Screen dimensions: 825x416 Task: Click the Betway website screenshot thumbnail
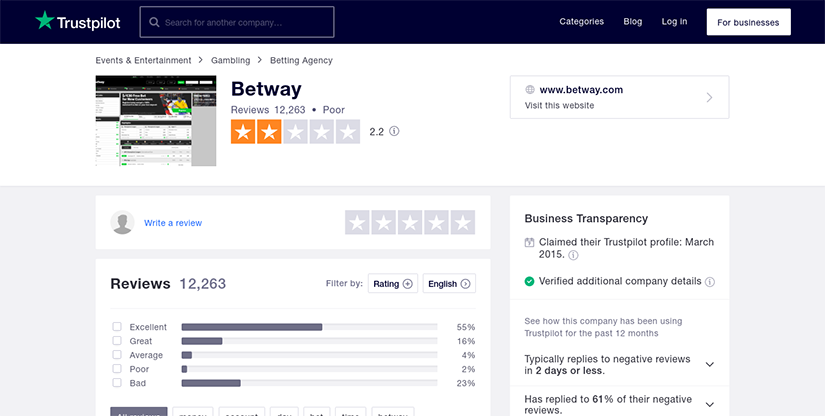click(155, 121)
